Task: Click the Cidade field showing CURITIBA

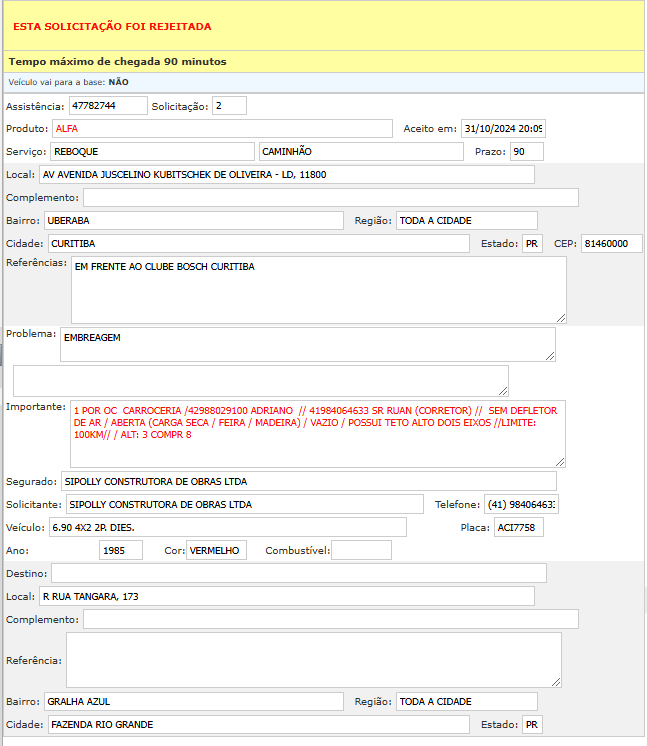Action: [x=256, y=244]
